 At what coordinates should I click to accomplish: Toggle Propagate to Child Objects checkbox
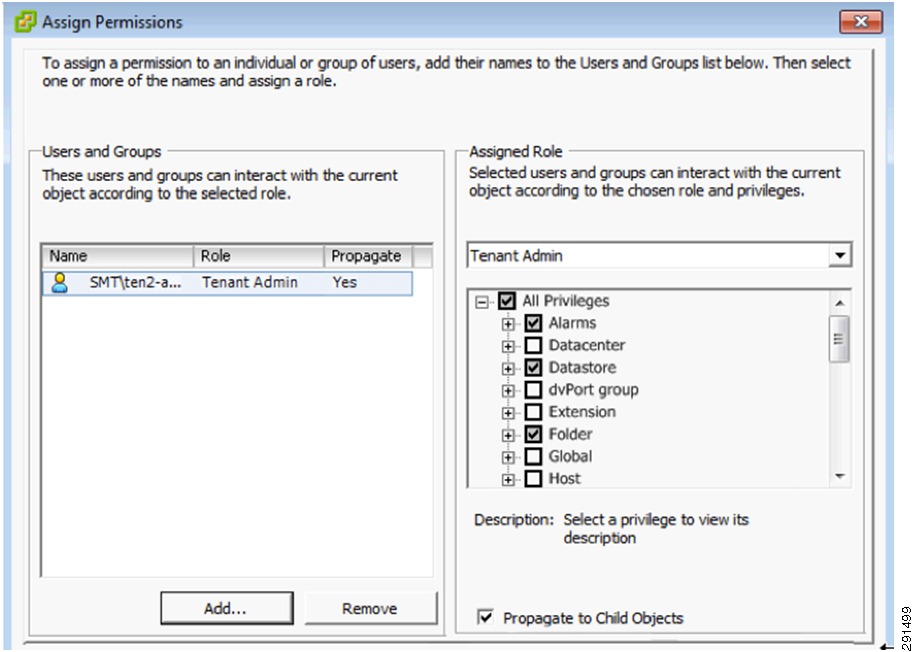[x=485, y=617]
